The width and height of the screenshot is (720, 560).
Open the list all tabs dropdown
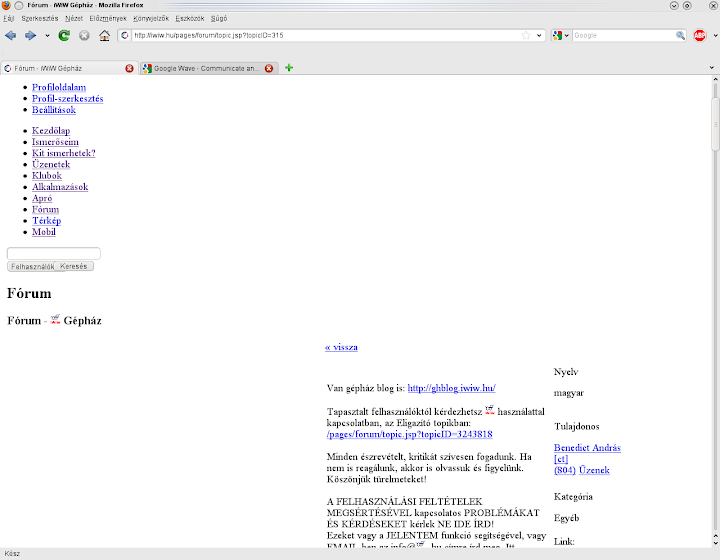tap(712, 68)
